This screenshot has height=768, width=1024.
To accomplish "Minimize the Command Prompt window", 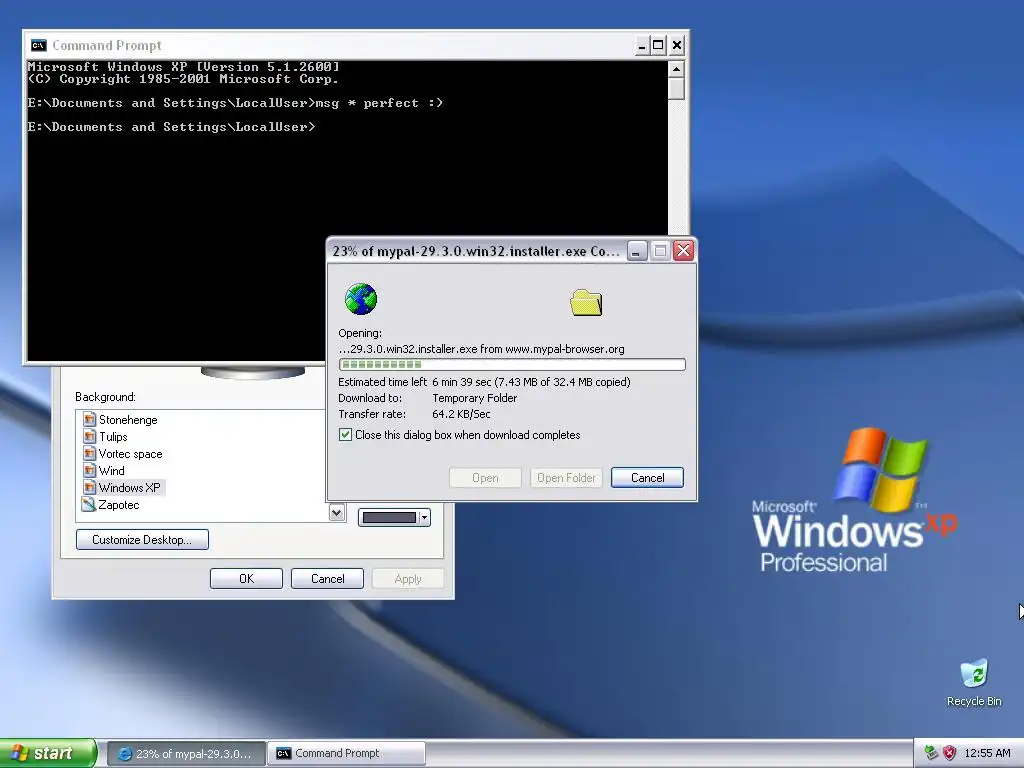I will pos(642,45).
